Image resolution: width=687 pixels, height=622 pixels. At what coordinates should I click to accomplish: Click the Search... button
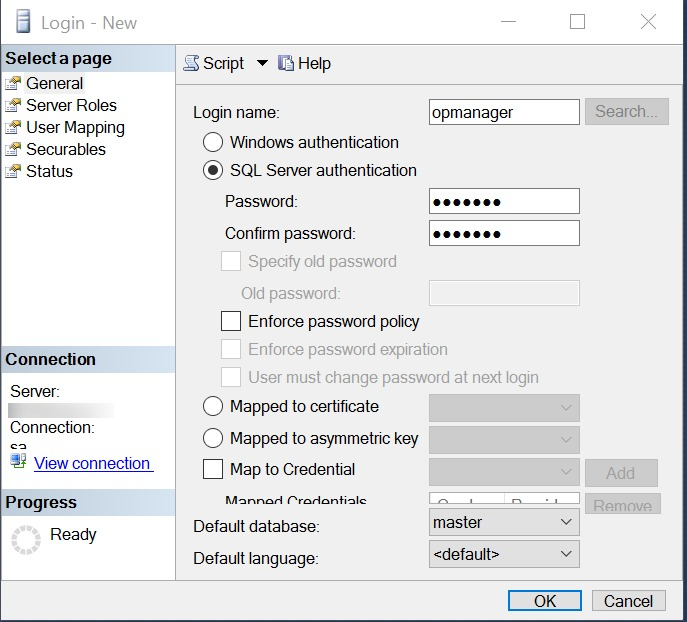point(627,112)
